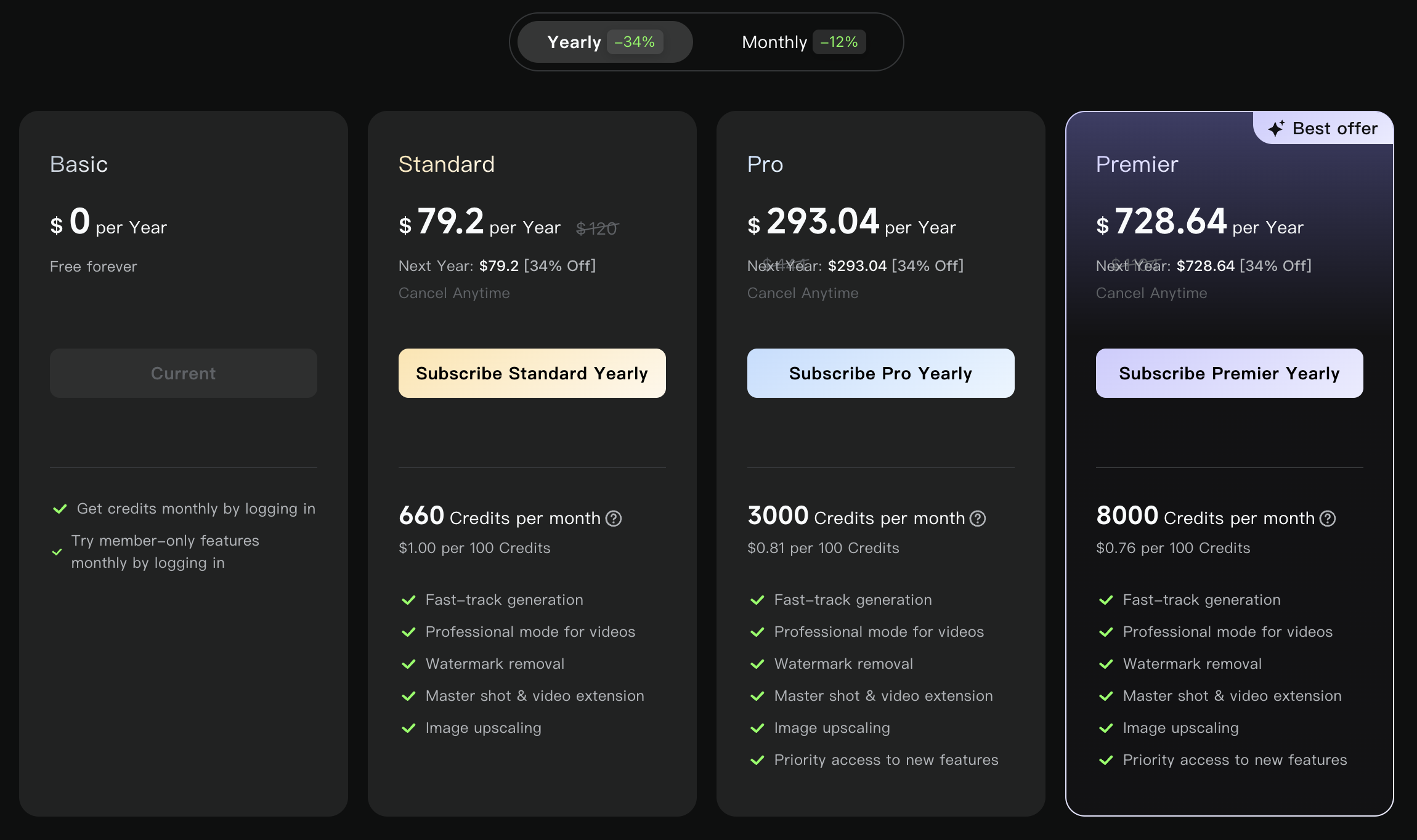1417x840 pixels.
Task: Click the disabled Current plan button
Action: pyautogui.click(x=183, y=373)
